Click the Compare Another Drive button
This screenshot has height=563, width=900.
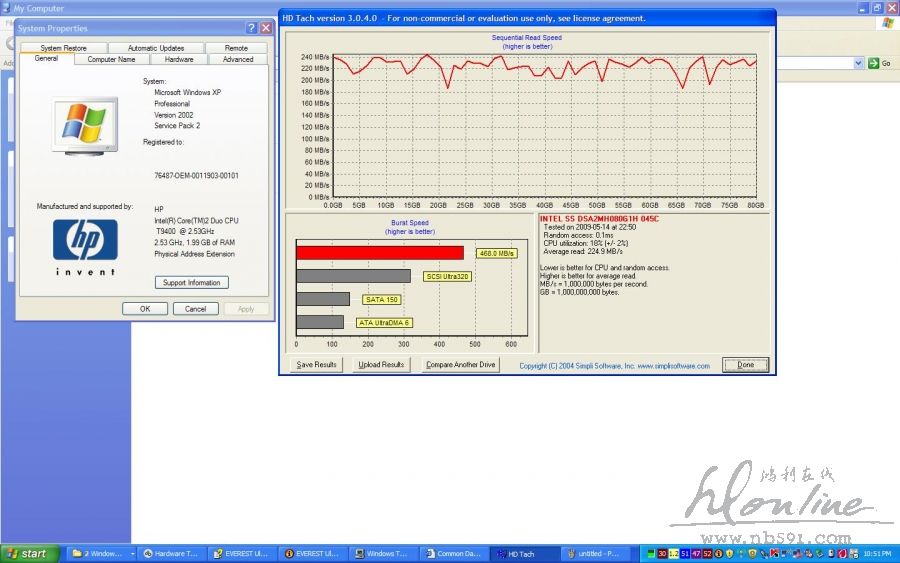(460, 365)
